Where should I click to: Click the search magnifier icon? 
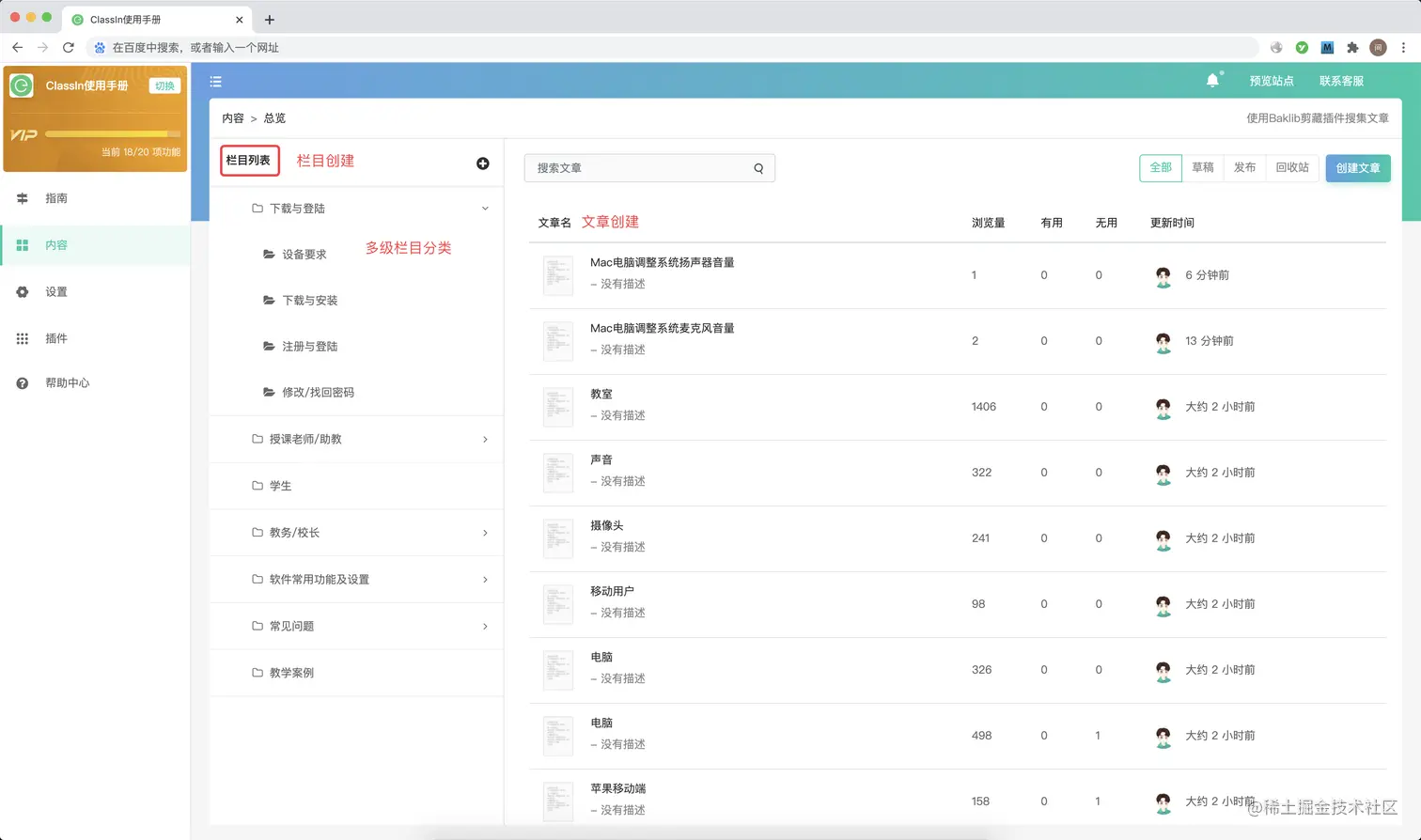pyautogui.click(x=758, y=168)
